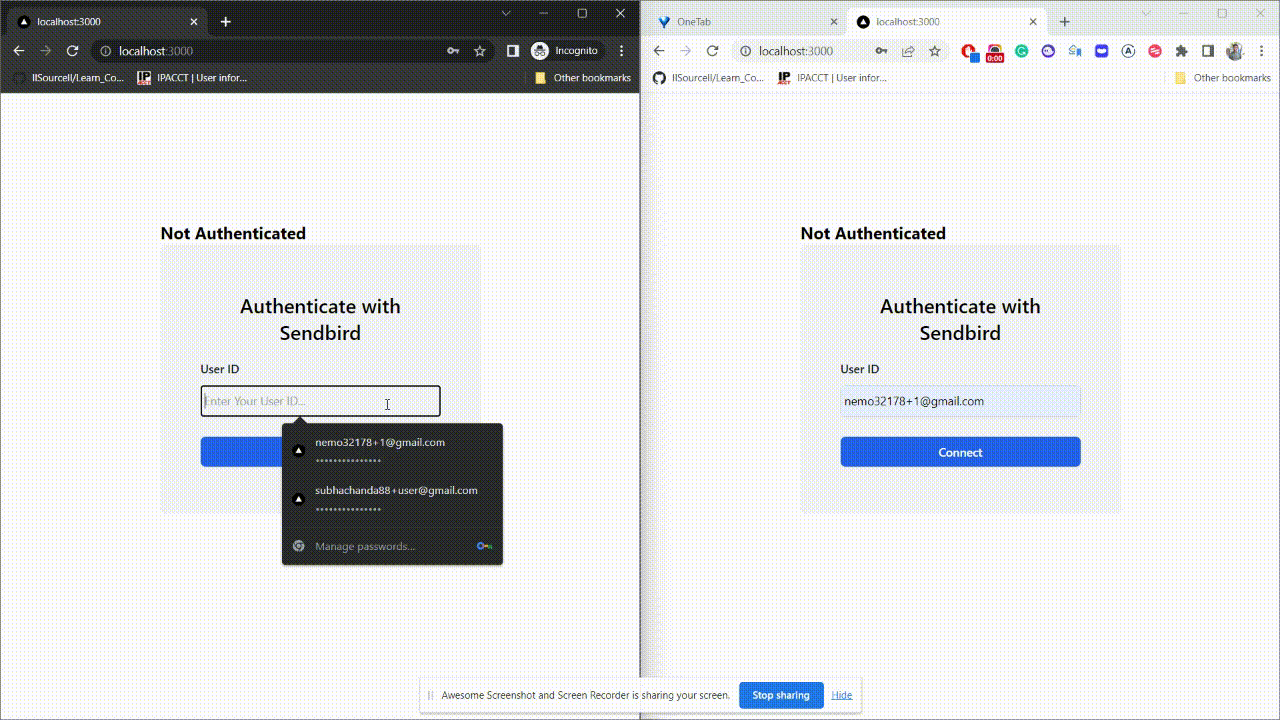1280x720 pixels.
Task: Click the empty User ID input field
Action: point(320,400)
